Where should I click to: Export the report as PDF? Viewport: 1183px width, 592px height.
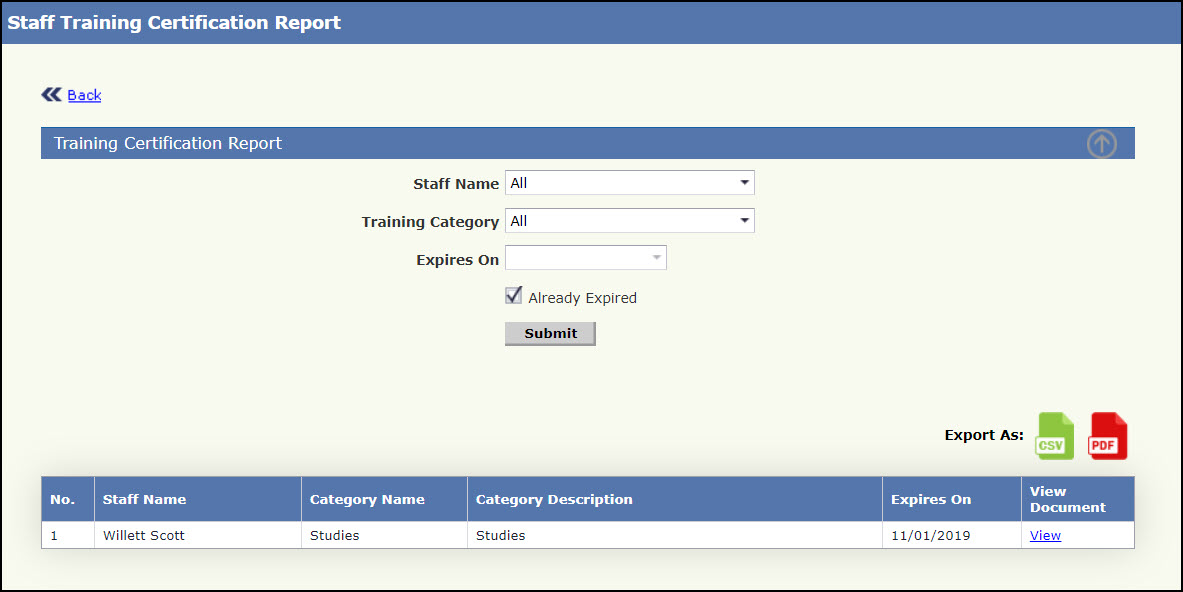click(1107, 436)
